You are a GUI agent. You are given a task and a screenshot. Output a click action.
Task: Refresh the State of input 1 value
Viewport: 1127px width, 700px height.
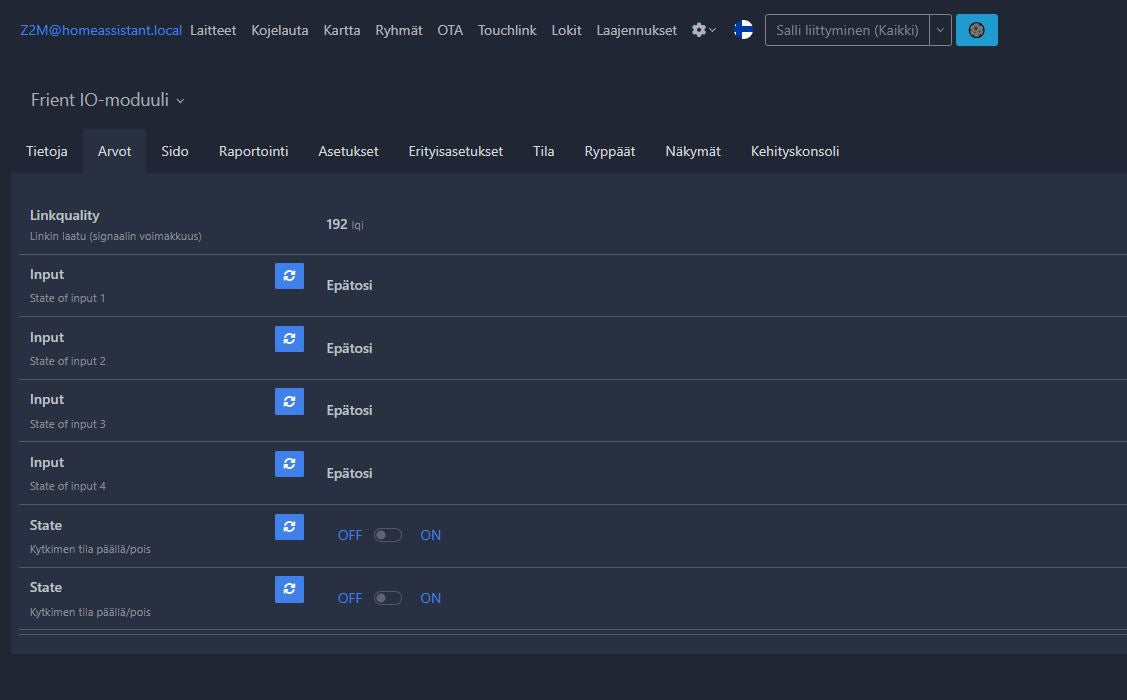(x=289, y=276)
